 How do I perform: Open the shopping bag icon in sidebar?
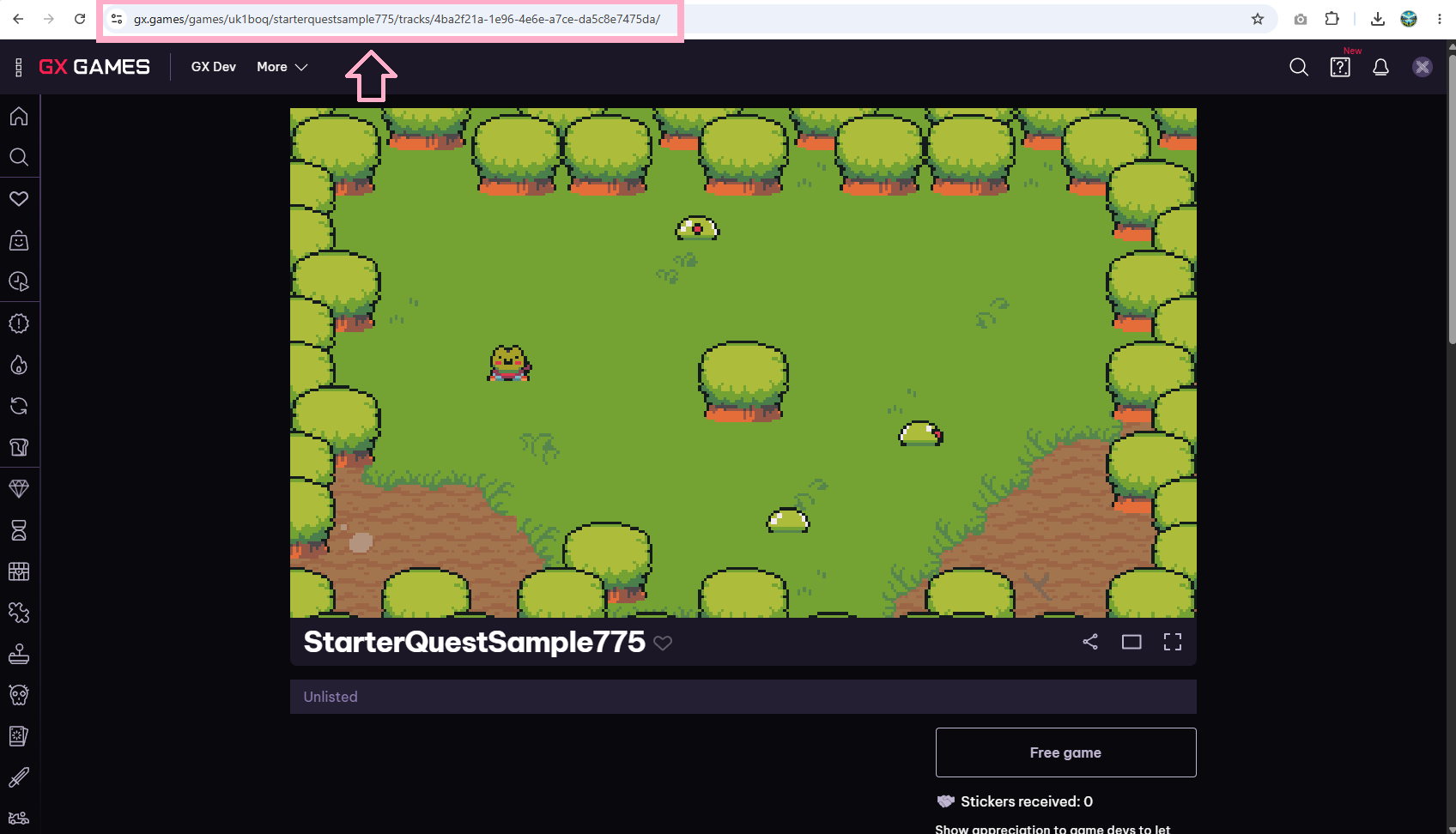pyautogui.click(x=19, y=240)
